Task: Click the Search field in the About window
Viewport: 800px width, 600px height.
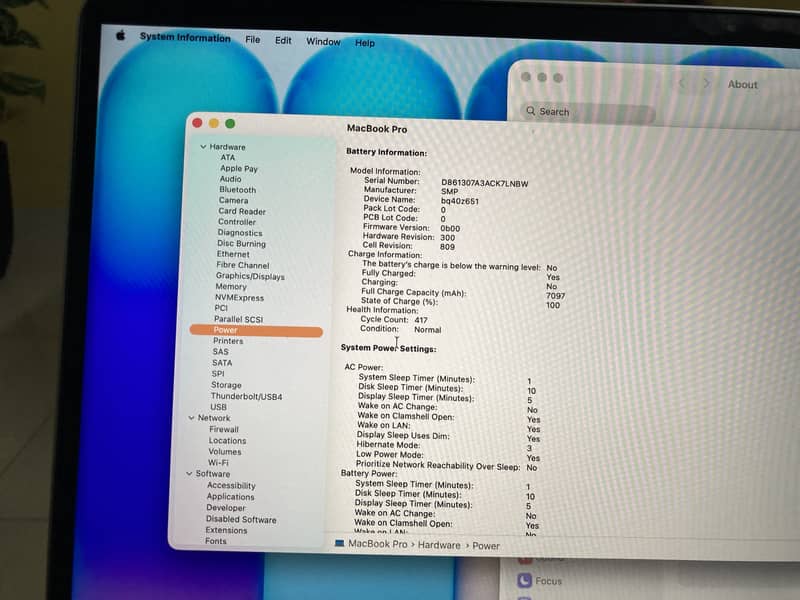Action: pos(587,112)
